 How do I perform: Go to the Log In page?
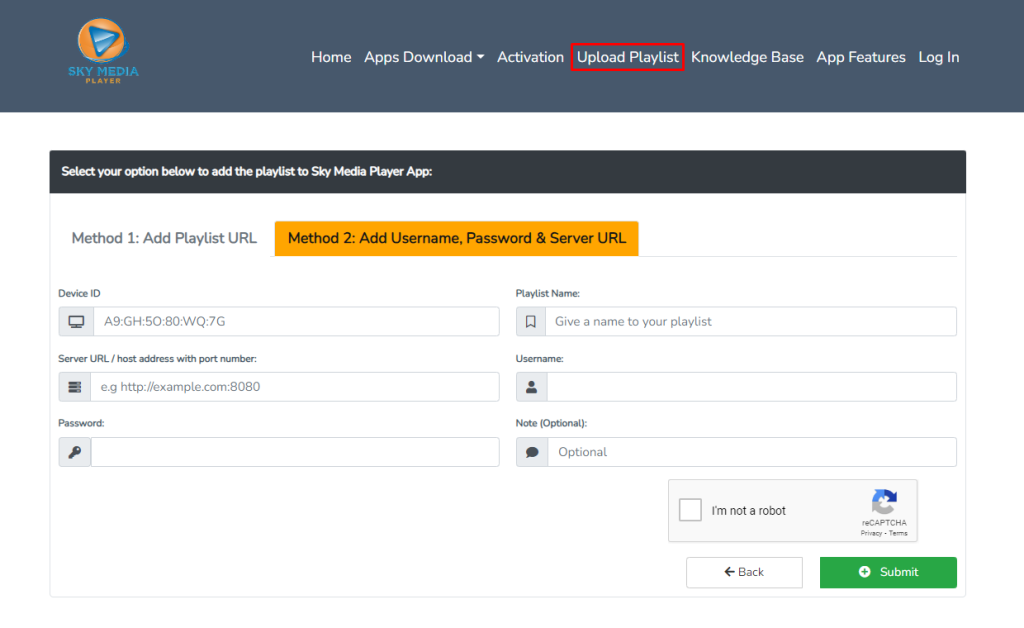pos(938,57)
